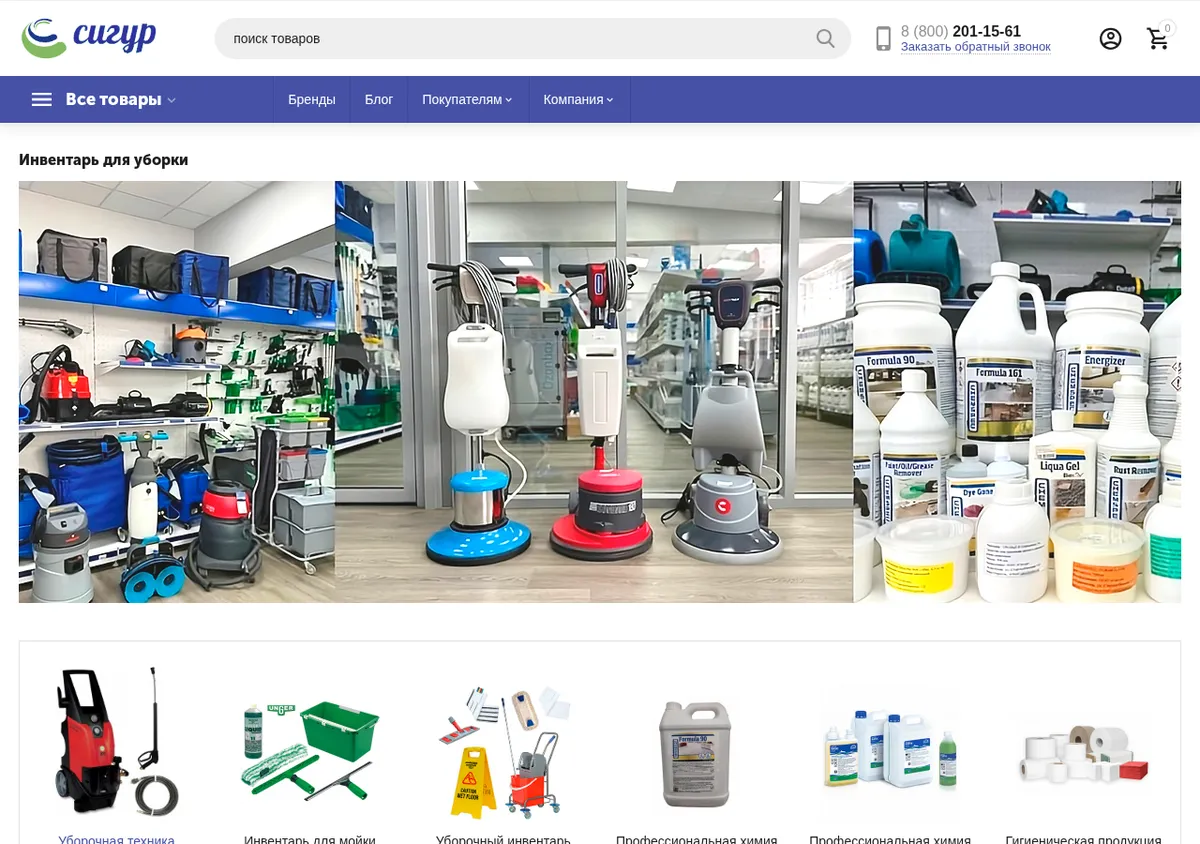The height and width of the screenshot is (844, 1200).
Task: Open the Блог menu item
Action: [379, 99]
